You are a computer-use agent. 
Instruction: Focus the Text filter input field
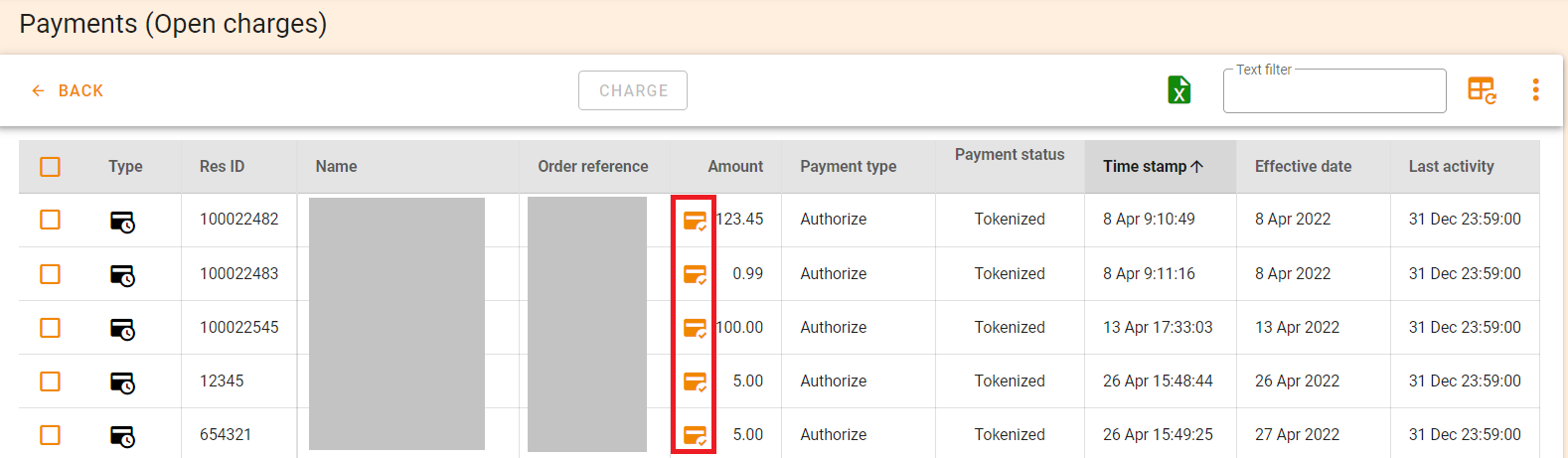pyautogui.click(x=1334, y=91)
